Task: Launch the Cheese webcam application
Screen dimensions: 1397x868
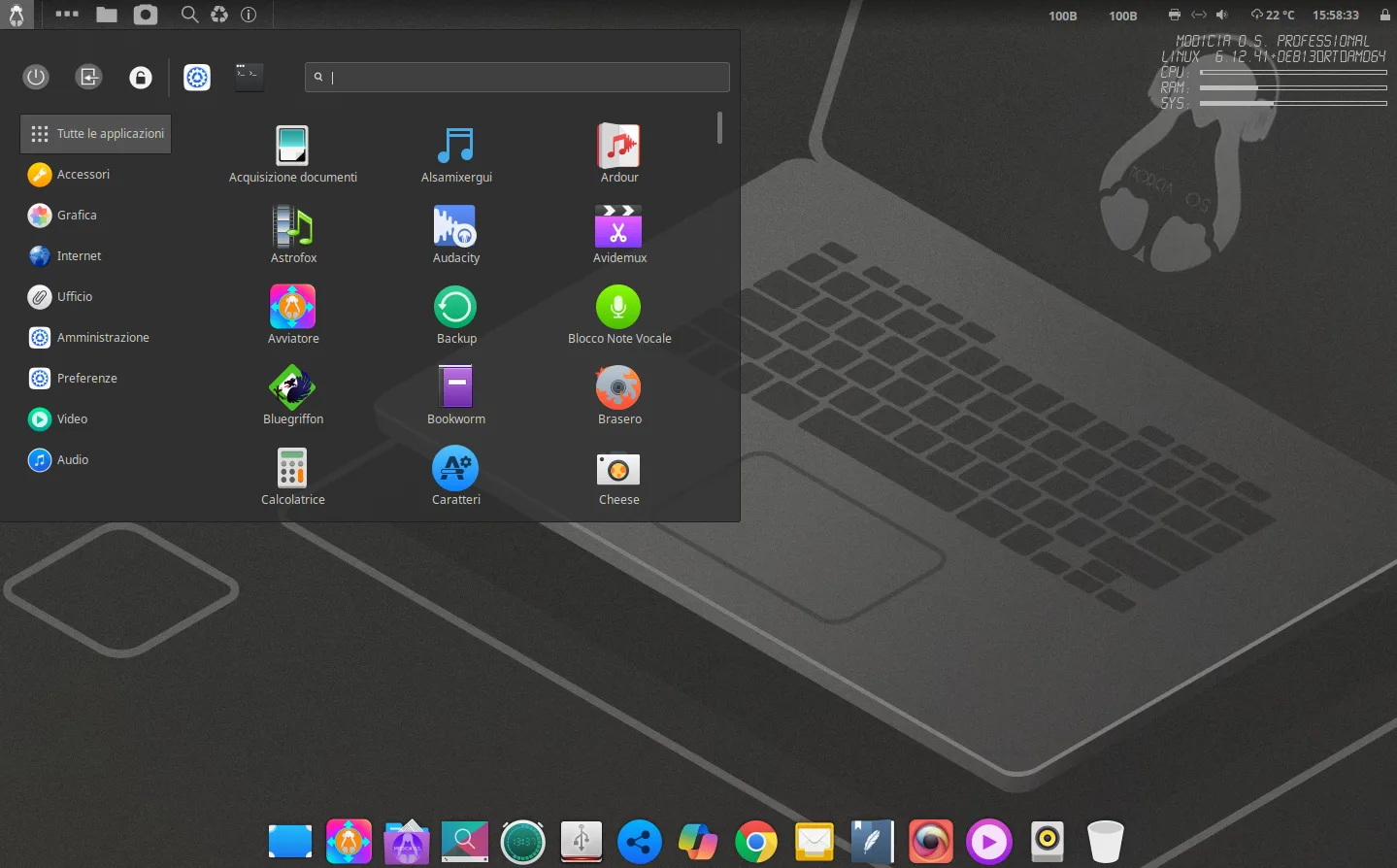Action: coord(618,468)
